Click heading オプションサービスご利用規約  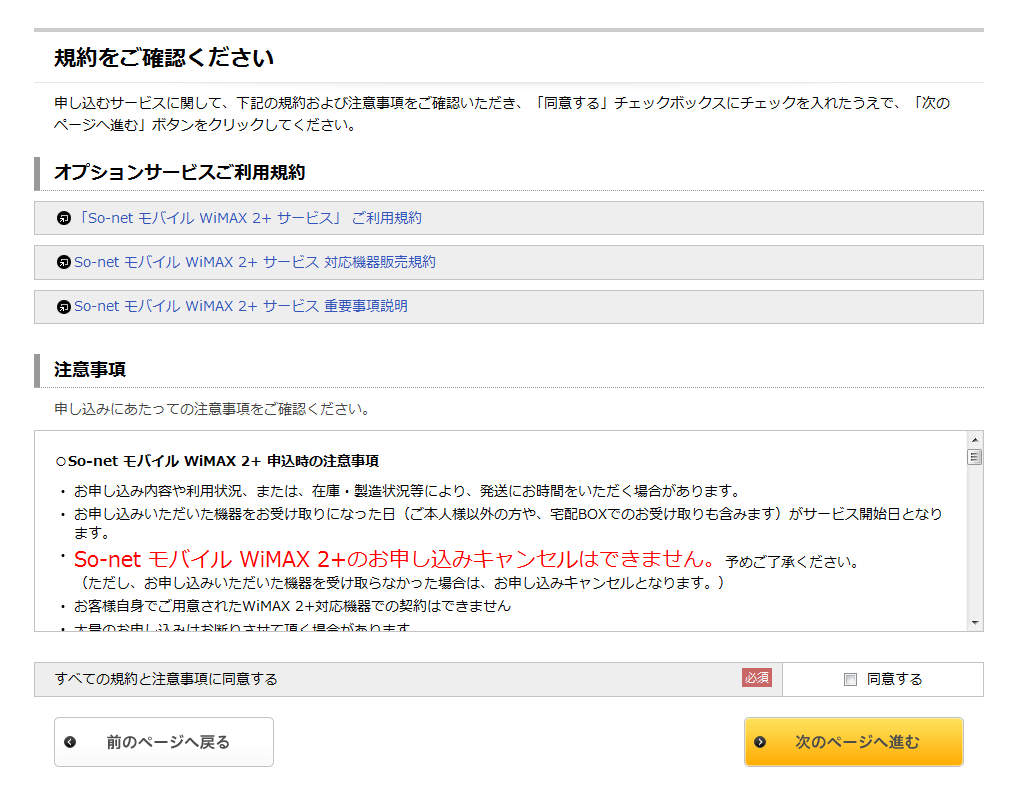[180, 172]
